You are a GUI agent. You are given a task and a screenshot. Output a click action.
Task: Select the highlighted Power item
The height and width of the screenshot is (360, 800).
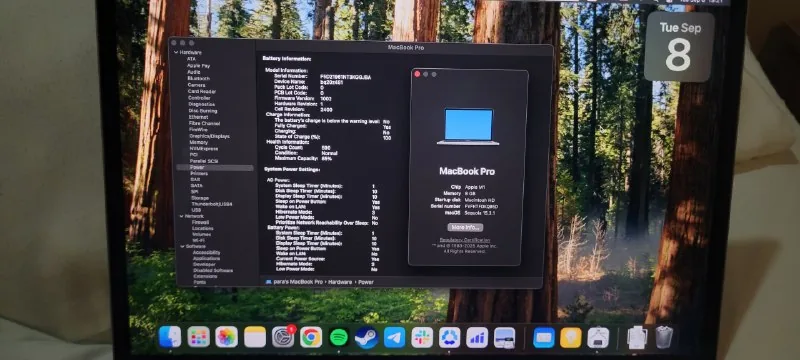coord(215,167)
